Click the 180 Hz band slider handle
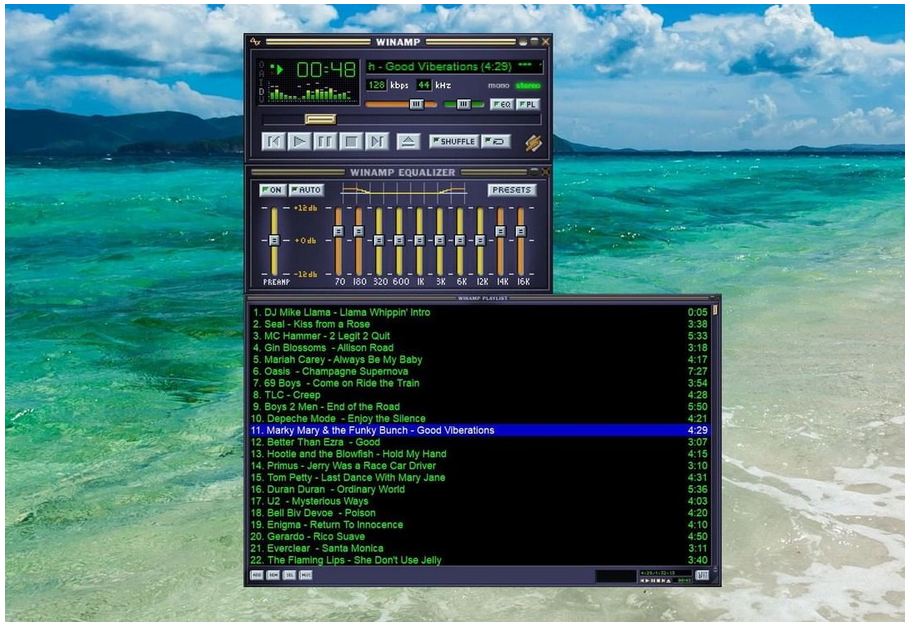 pyautogui.click(x=359, y=232)
